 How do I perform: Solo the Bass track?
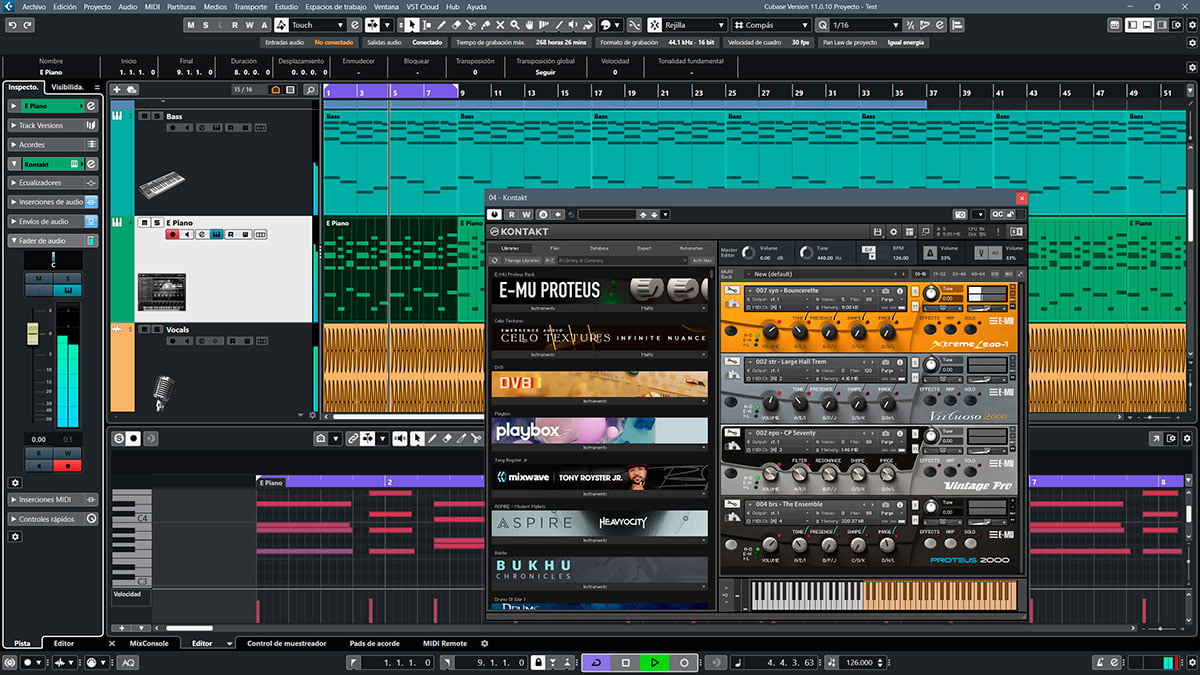pos(156,116)
